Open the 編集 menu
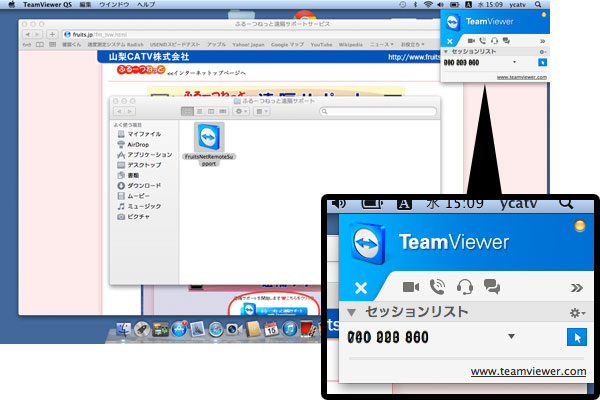Screen dimensions: 600x400 [x=85, y=5]
